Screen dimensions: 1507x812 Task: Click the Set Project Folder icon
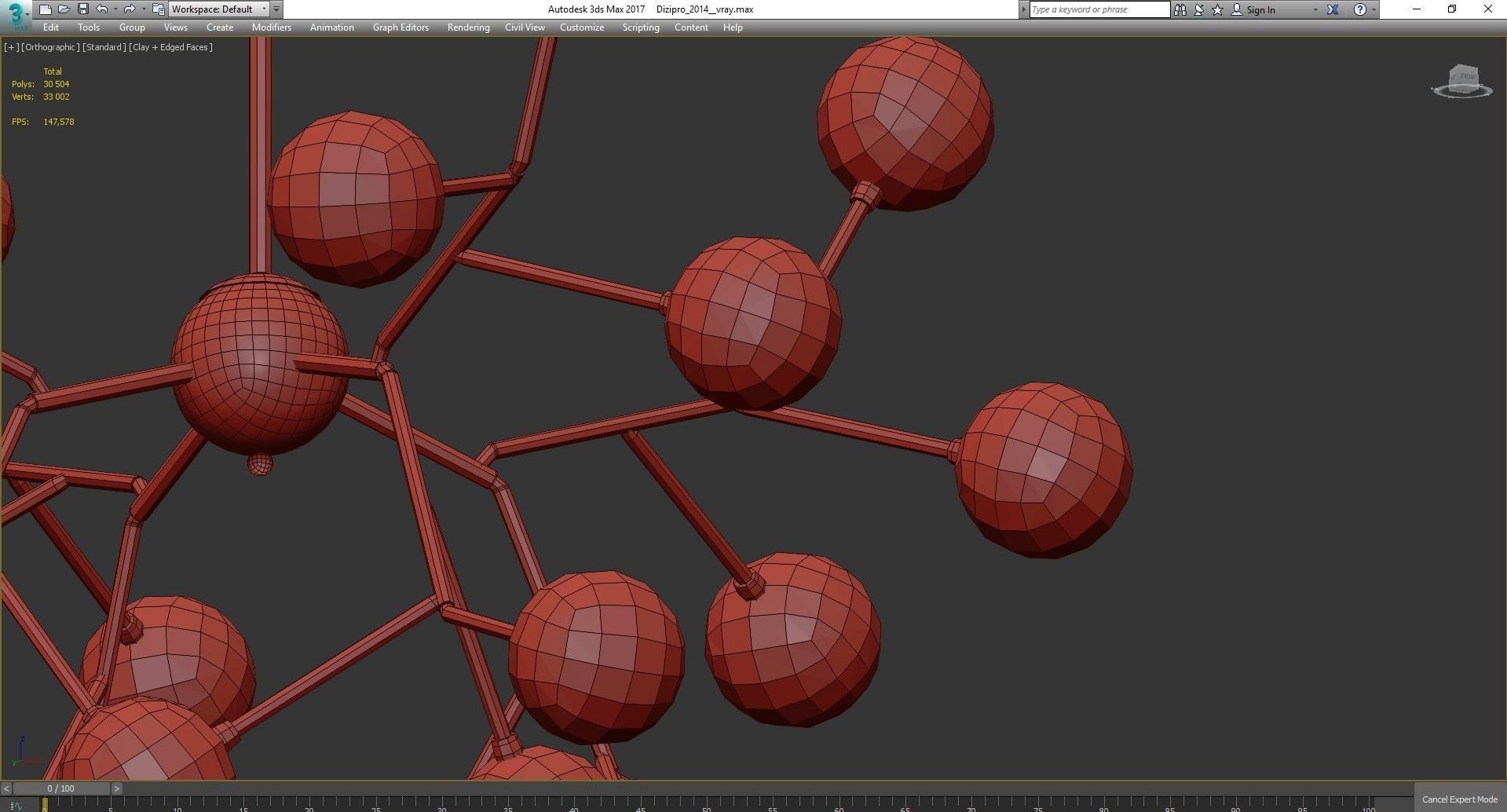pos(158,9)
